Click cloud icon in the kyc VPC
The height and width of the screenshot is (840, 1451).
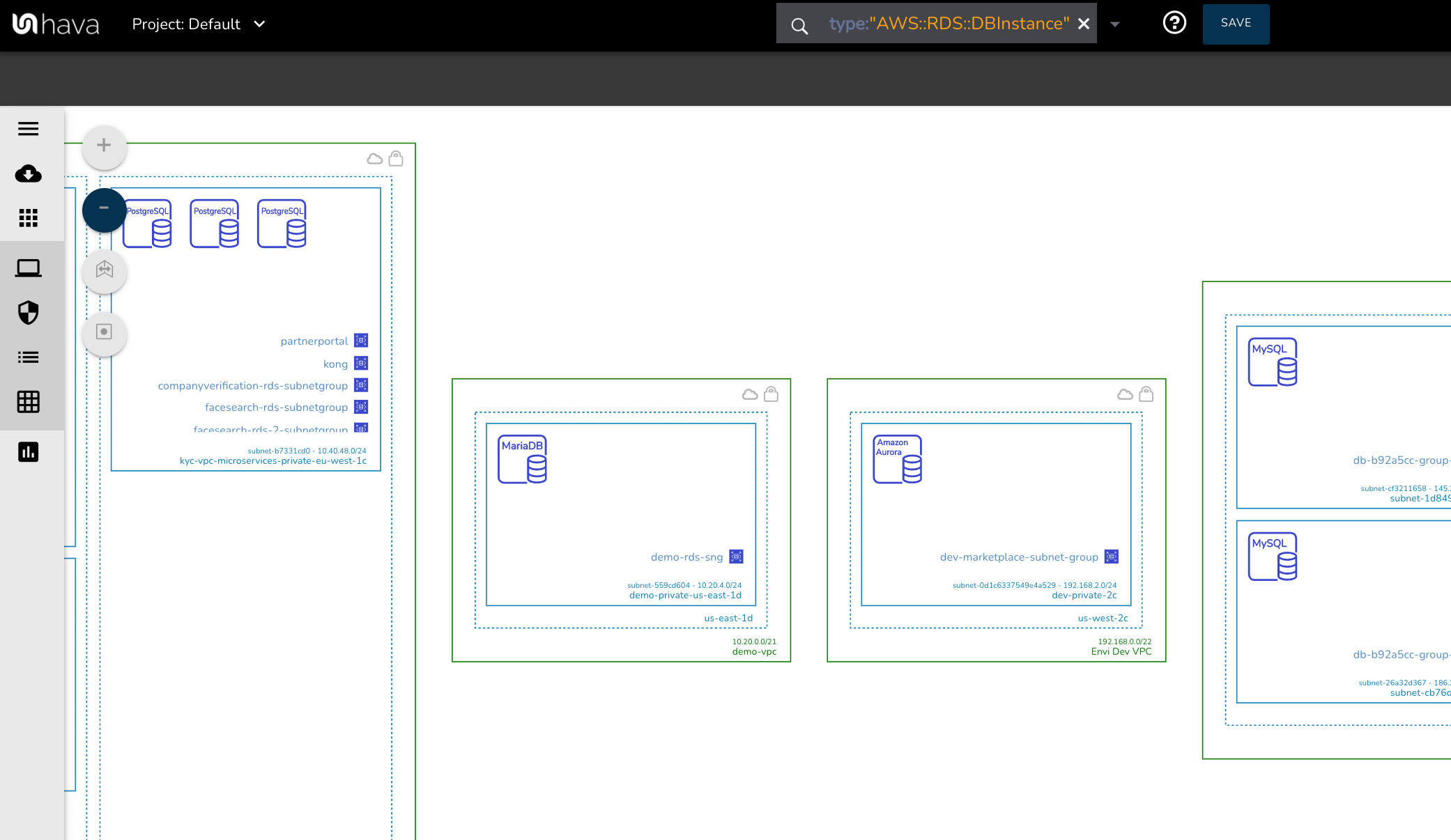375,160
